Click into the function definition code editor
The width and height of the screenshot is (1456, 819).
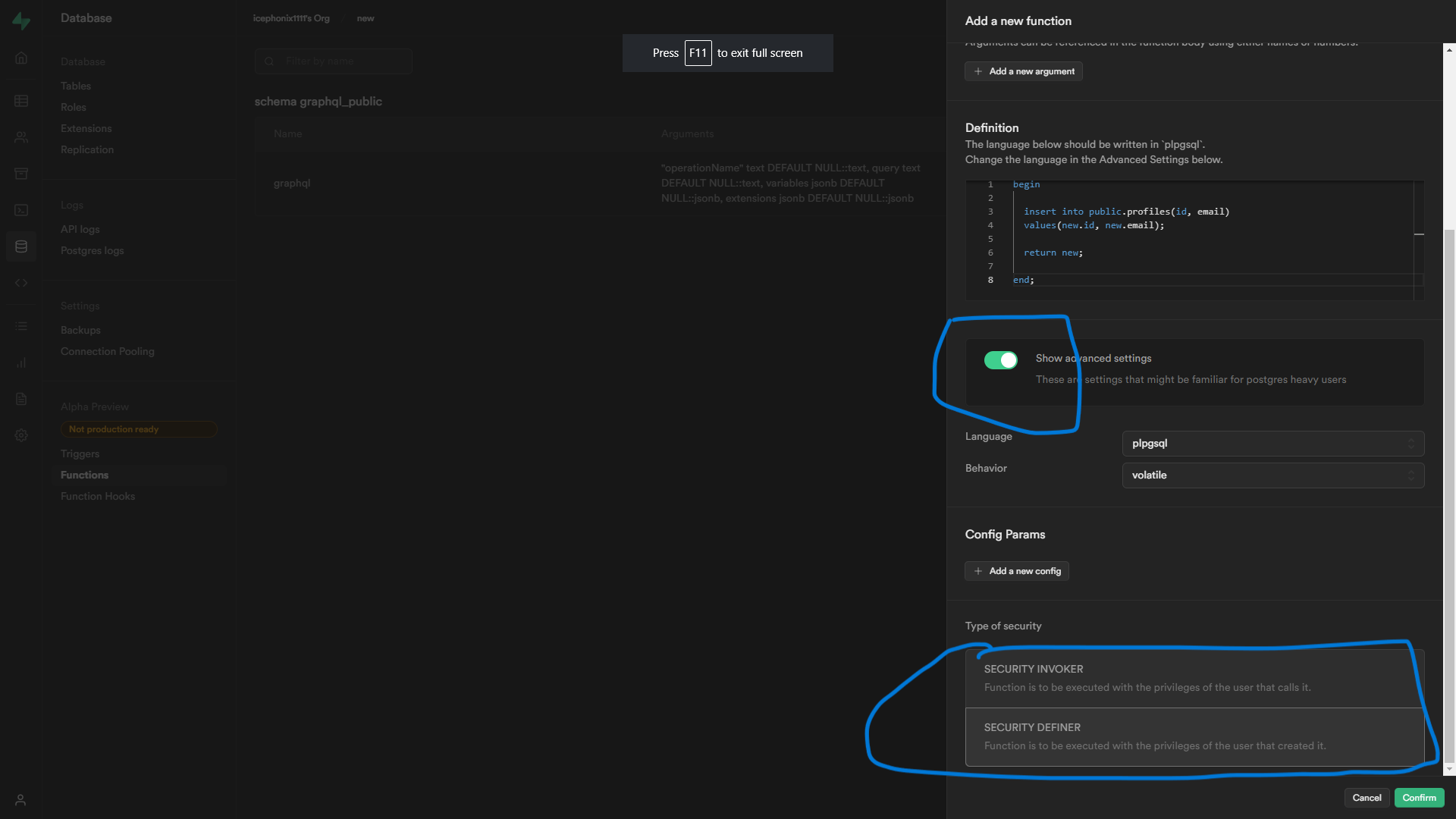pyautogui.click(x=1213, y=239)
